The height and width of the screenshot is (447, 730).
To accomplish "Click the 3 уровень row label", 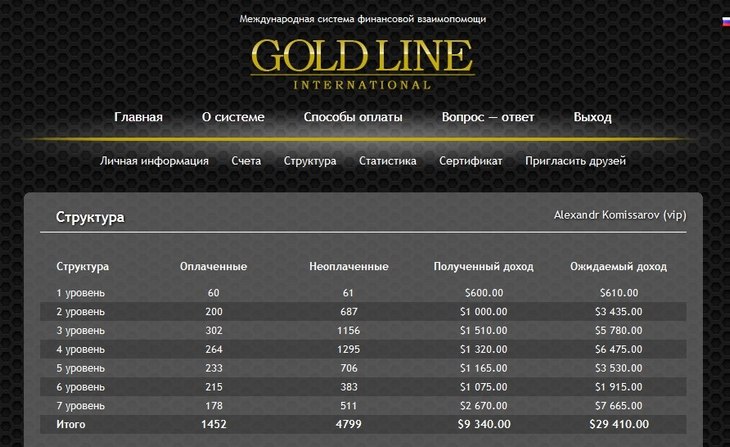I will pos(81,331).
